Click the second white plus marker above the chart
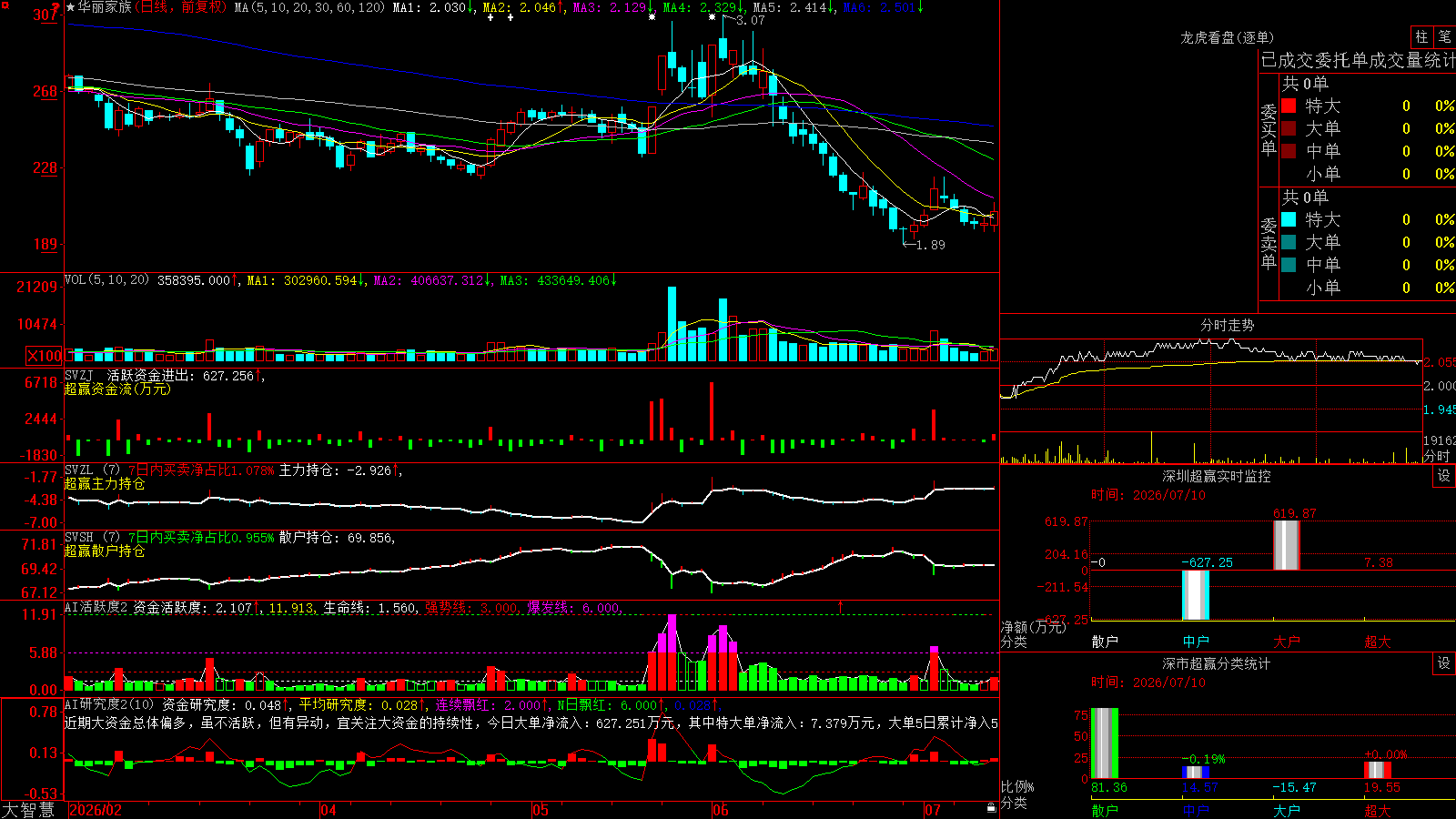 (x=510, y=17)
